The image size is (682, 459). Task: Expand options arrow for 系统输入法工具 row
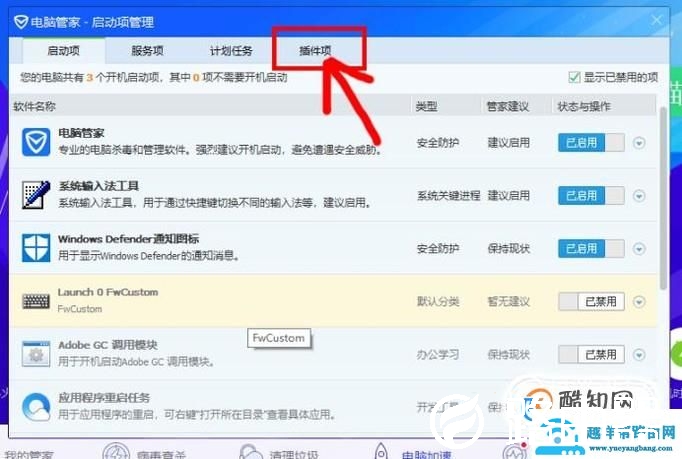tap(639, 196)
